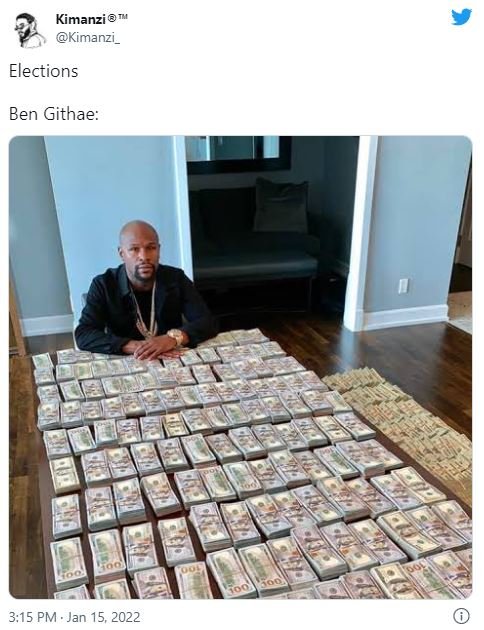Open Kimanzi's profile avatar
This screenshot has height=630, width=484.
tap(31, 31)
